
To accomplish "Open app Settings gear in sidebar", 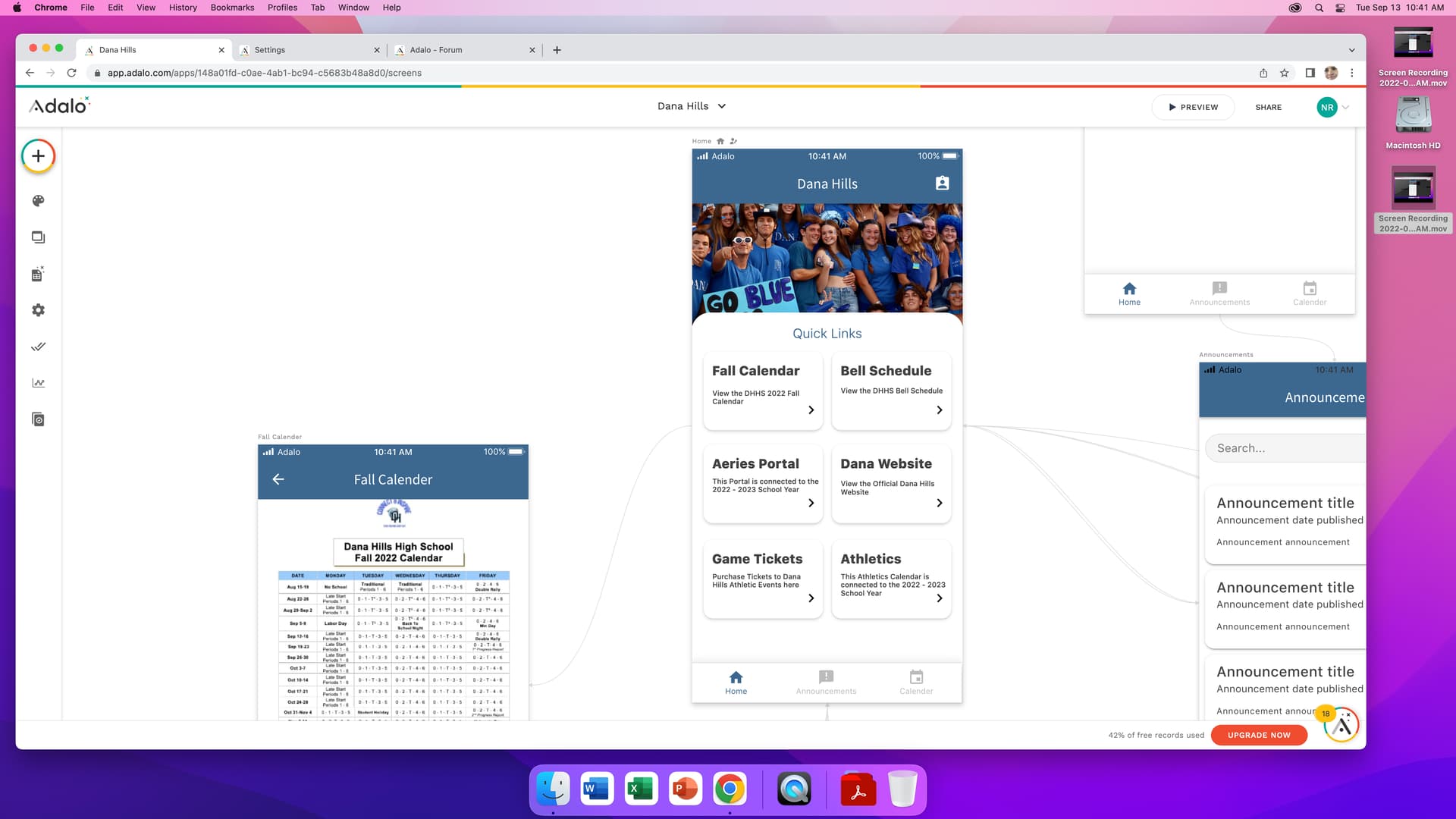I will click(38, 310).
